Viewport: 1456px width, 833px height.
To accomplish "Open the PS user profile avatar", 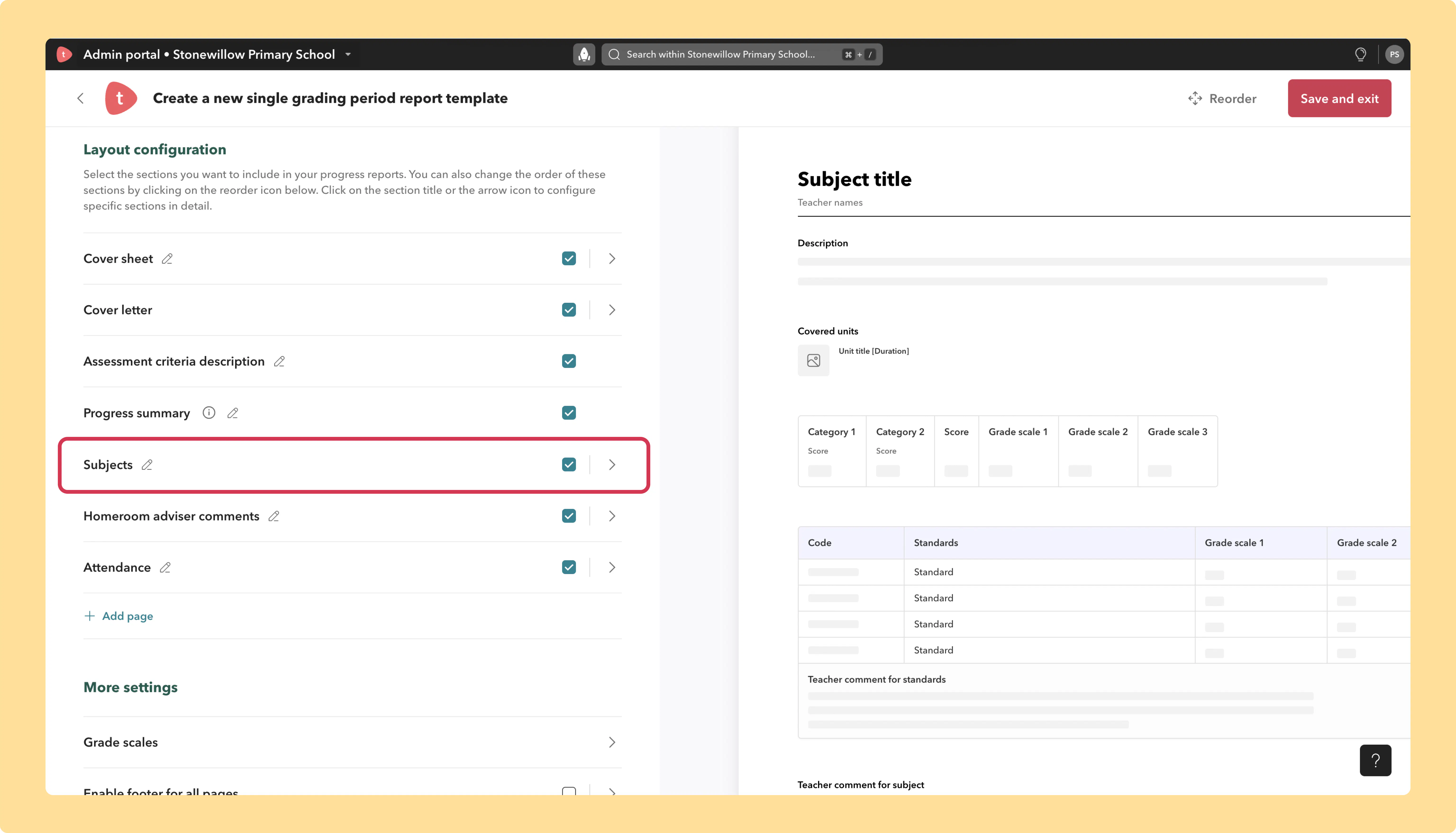I will (x=1394, y=54).
